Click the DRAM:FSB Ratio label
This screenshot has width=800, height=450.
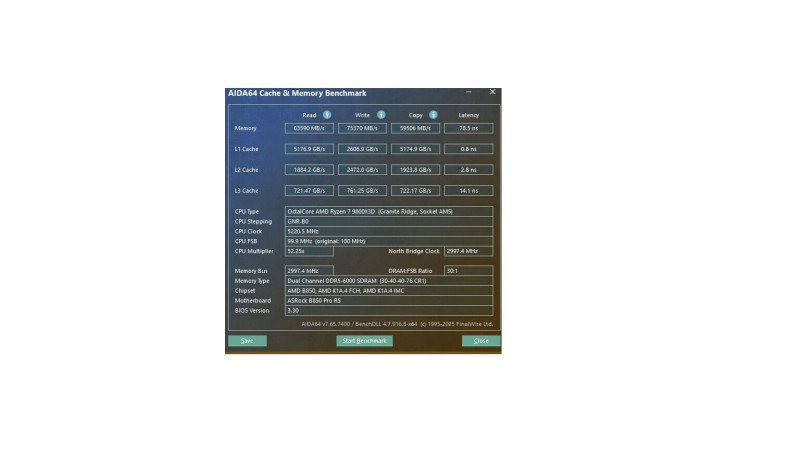point(410,271)
